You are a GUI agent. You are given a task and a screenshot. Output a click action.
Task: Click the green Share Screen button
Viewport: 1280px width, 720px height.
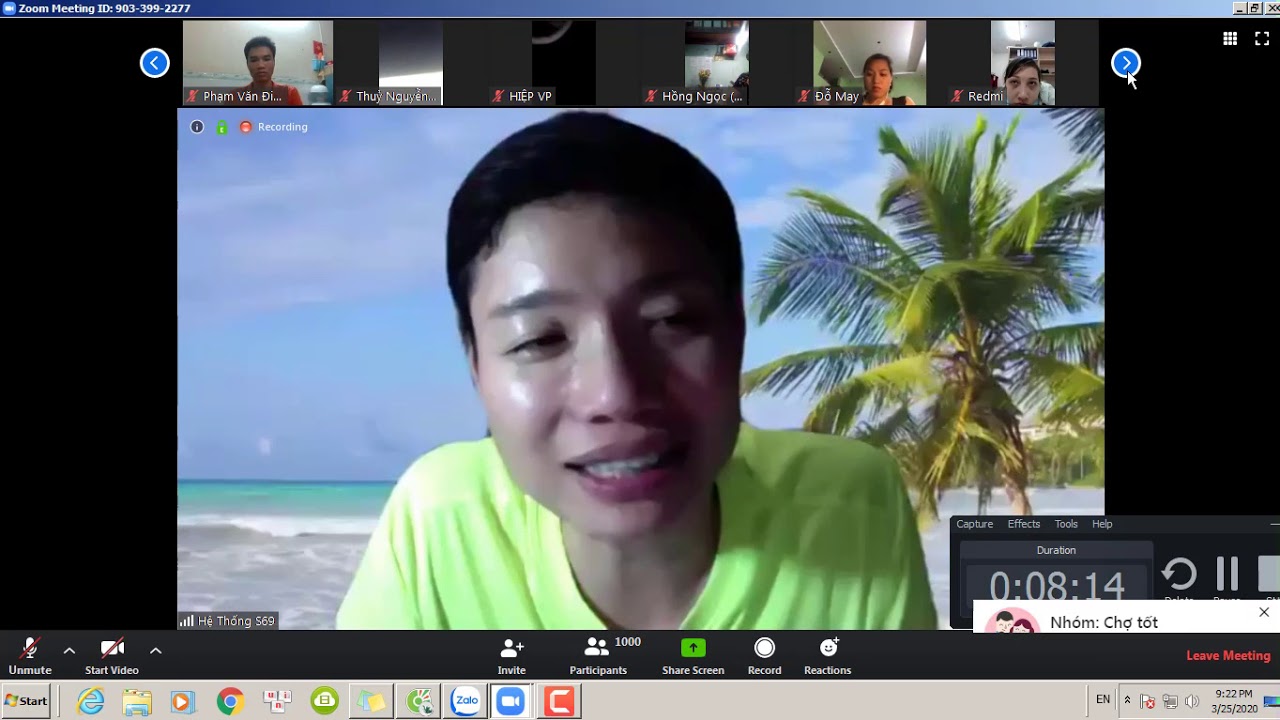pos(692,656)
